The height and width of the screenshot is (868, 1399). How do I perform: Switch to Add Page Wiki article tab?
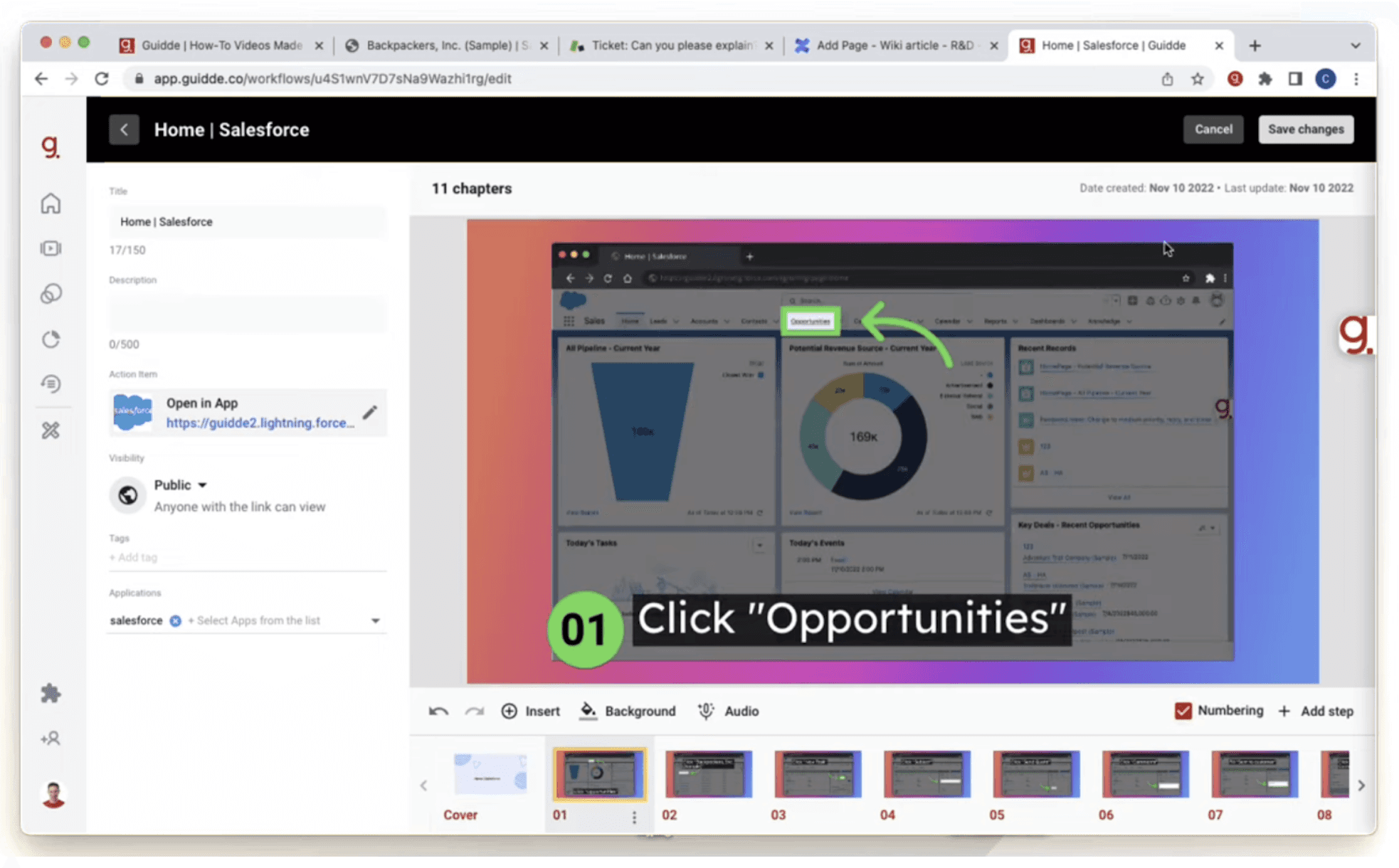(896, 46)
